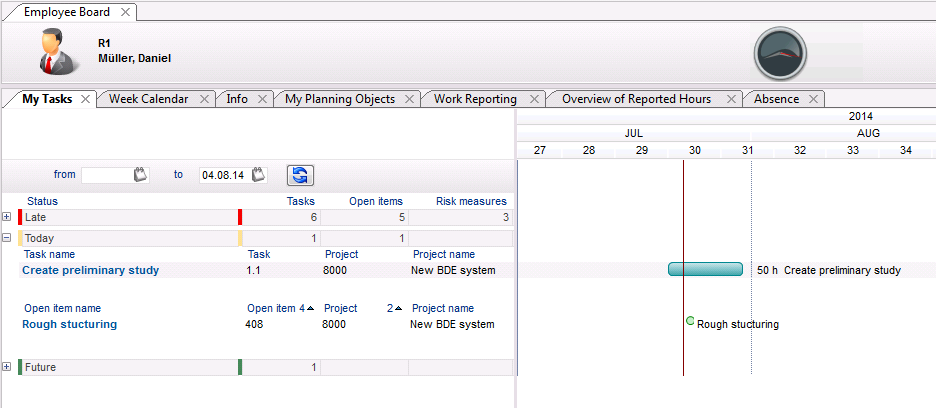Open the Create preliminary study task link

(x=90, y=270)
